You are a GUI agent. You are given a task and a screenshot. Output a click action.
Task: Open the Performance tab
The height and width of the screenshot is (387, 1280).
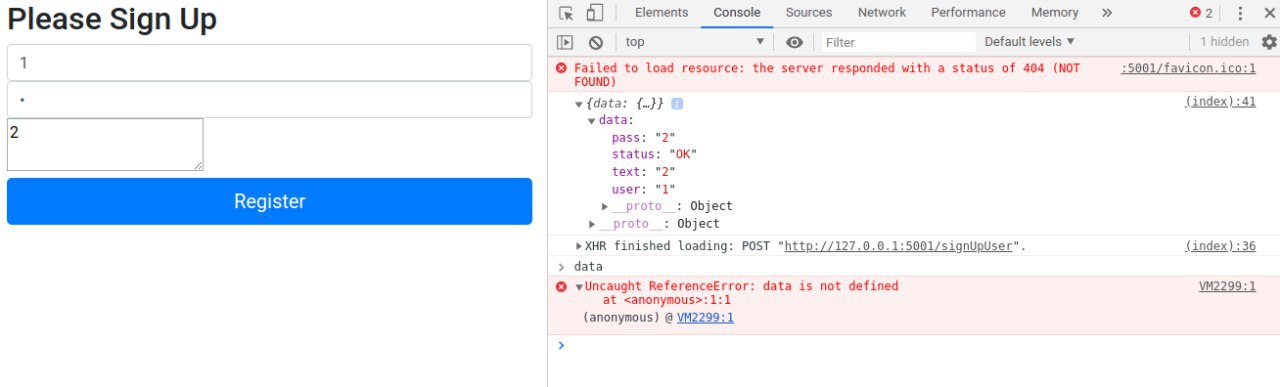[968, 13]
